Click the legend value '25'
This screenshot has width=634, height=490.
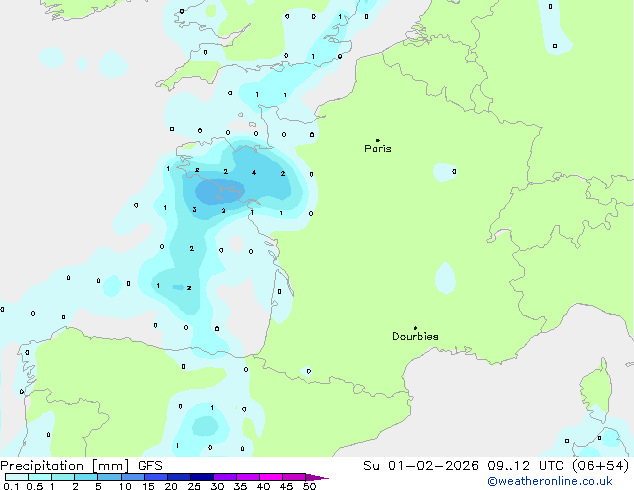(x=194, y=486)
